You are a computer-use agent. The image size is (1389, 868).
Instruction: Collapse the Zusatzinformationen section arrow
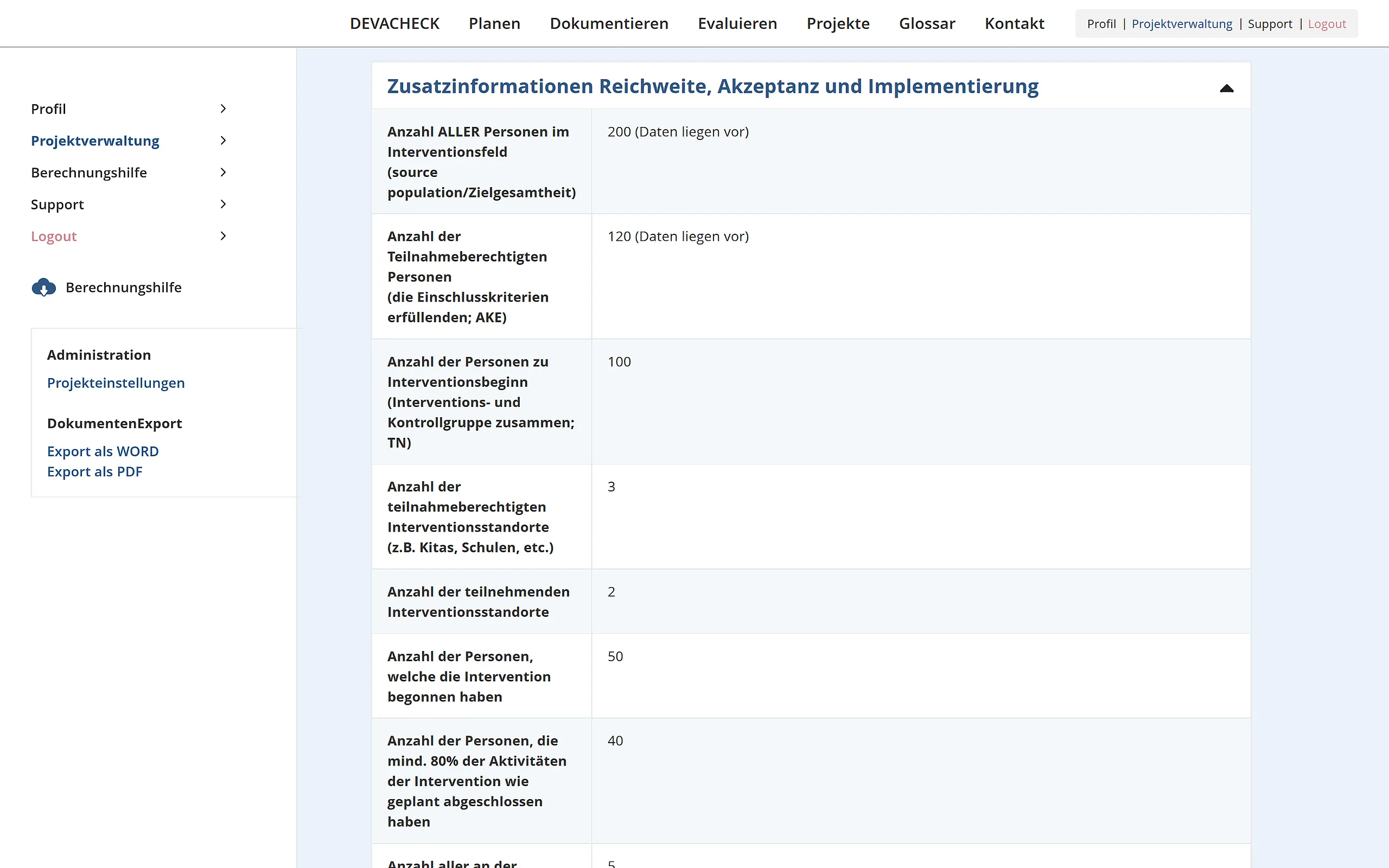1226,88
